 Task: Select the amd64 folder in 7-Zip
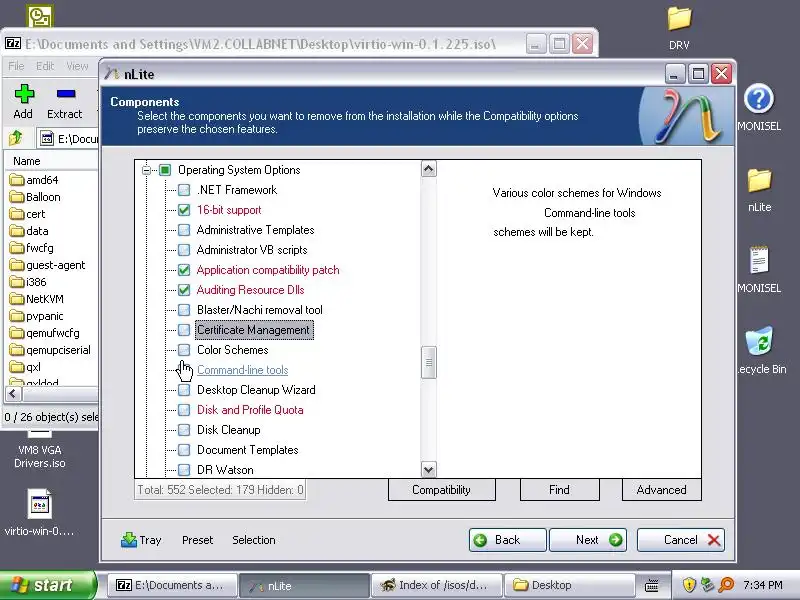tap(34, 180)
